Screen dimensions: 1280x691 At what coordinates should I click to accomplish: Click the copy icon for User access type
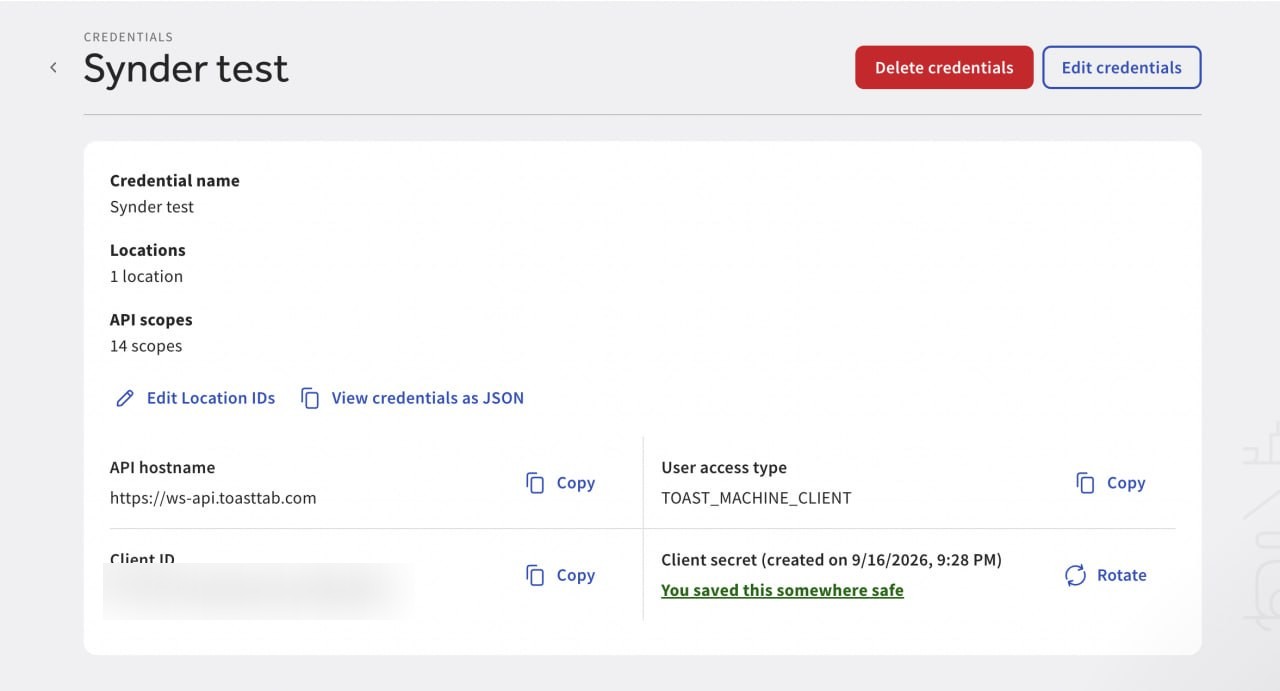coord(1085,483)
